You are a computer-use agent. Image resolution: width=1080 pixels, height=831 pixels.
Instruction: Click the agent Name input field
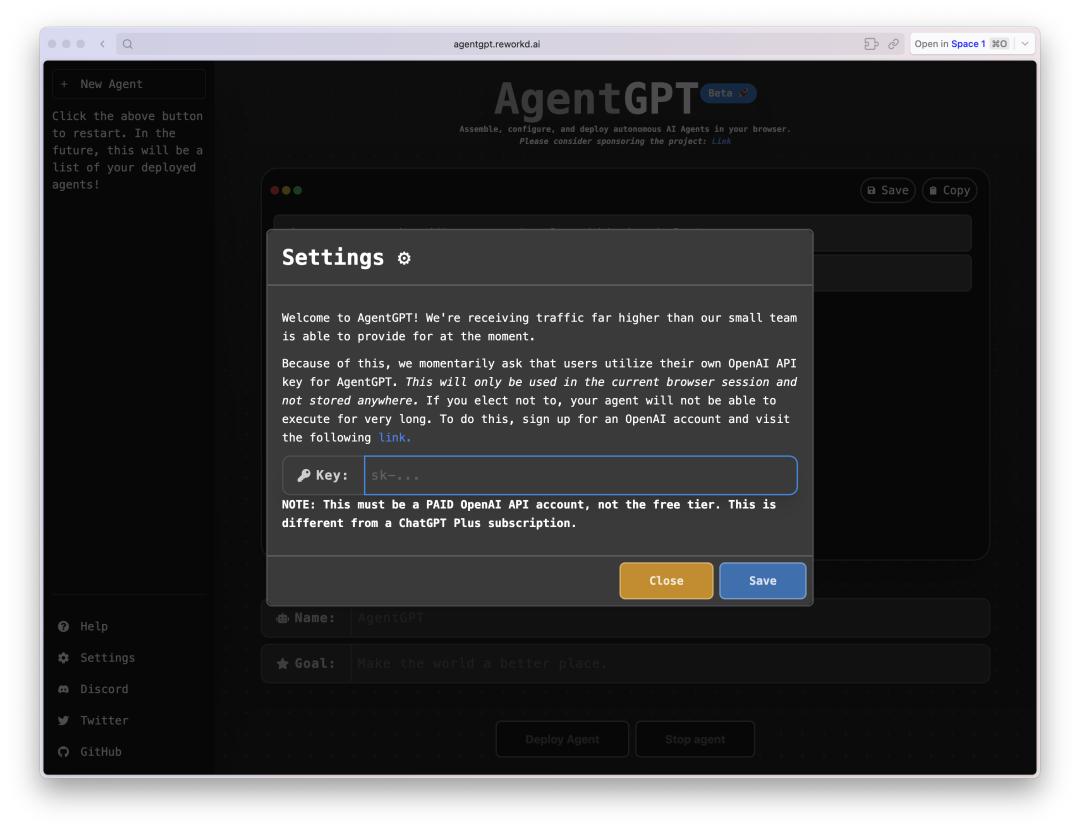click(x=670, y=617)
